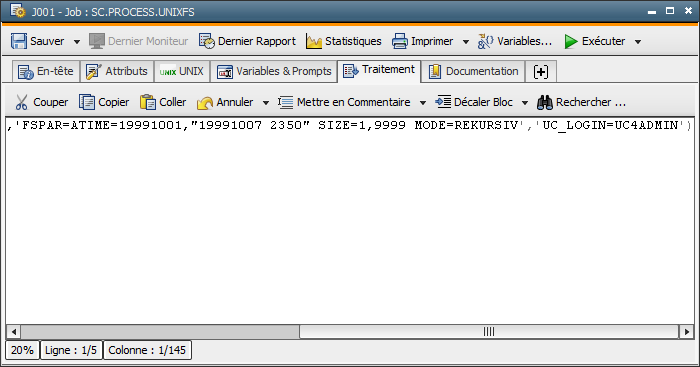Open the Variables... dialog
Screen dimensions: 700x367
pos(514,41)
